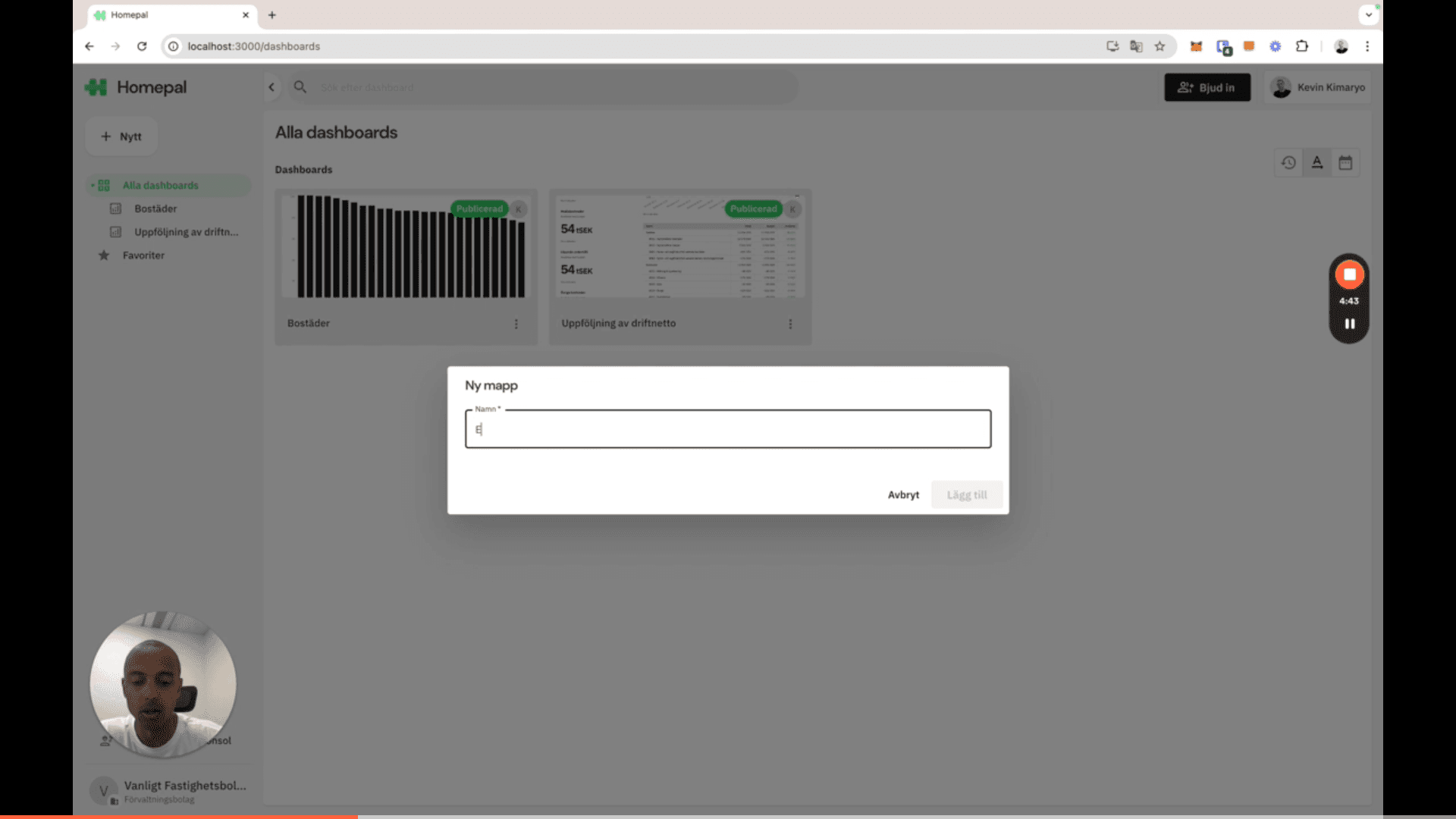The image size is (1456, 819).
Task: Close the Homepal tab
Action: (x=246, y=15)
